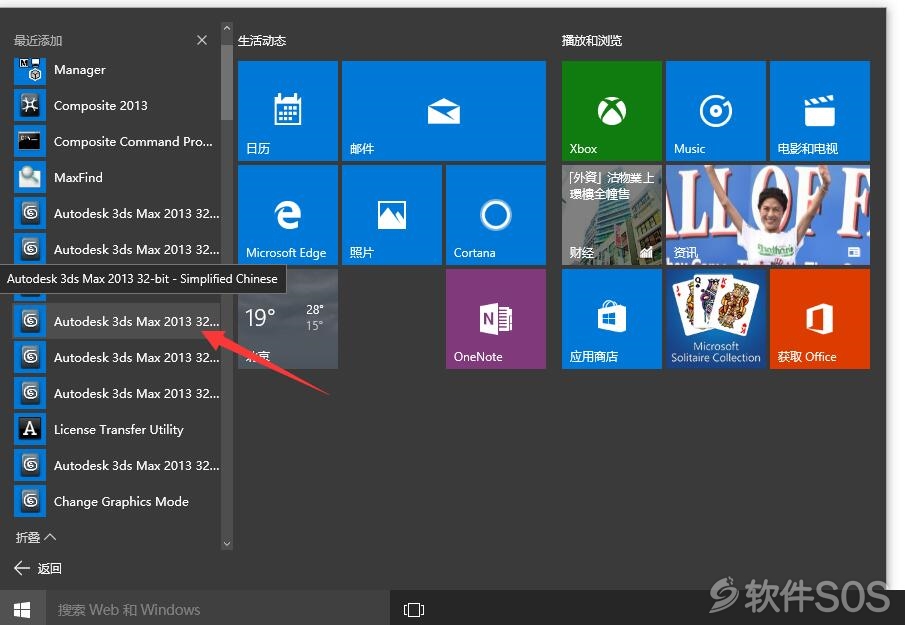Click the app list scrollbar down arrow
This screenshot has width=905, height=625.
[227, 543]
